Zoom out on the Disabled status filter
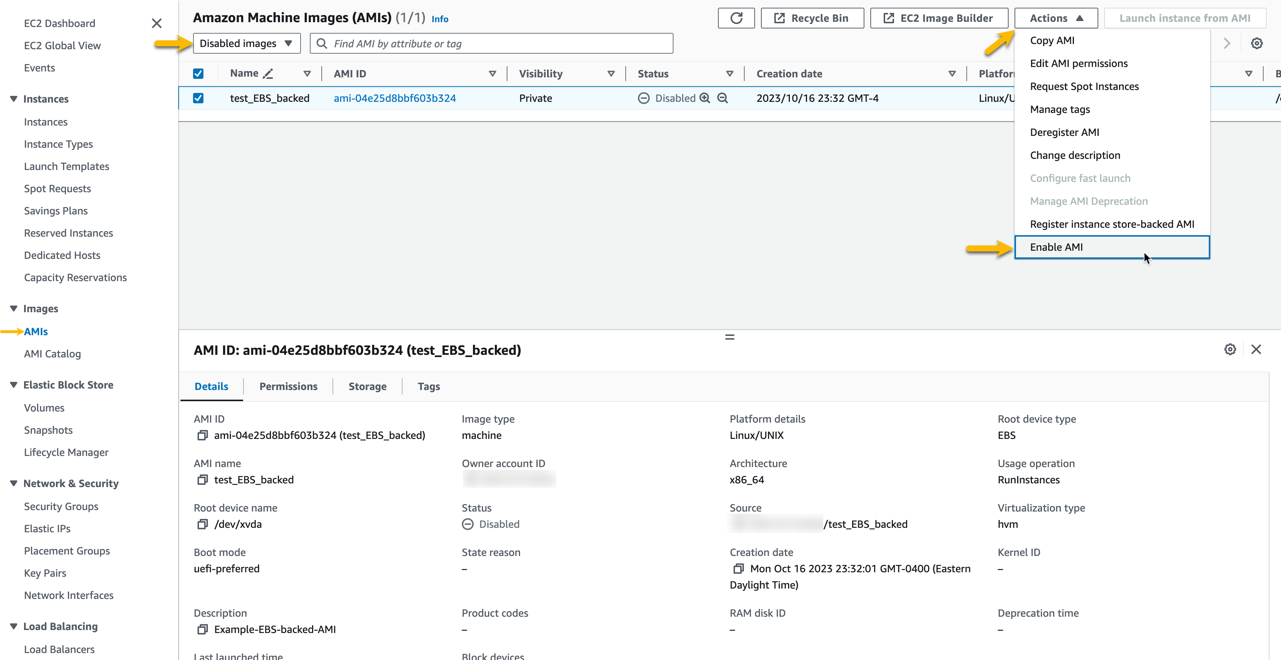 [722, 98]
